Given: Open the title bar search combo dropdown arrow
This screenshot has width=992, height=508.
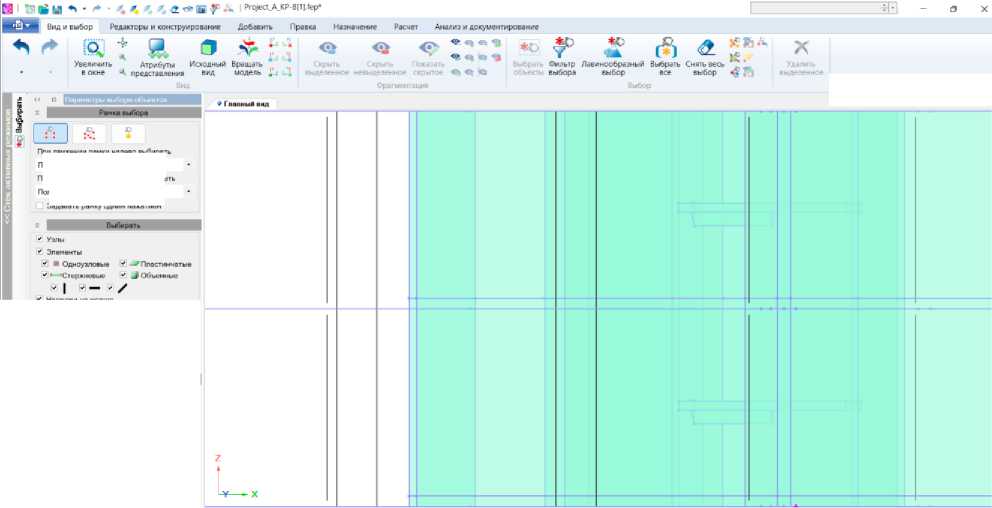Looking at the screenshot, I should click(x=893, y=8).
